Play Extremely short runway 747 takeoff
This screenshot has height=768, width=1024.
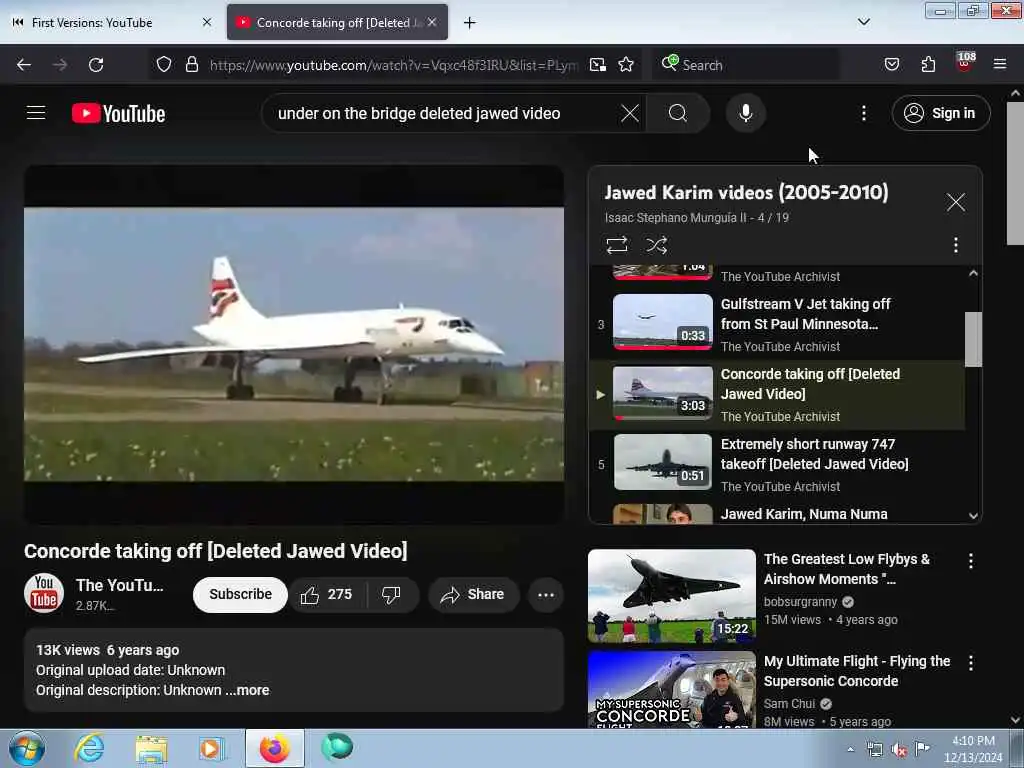click(x=776, y=464)
